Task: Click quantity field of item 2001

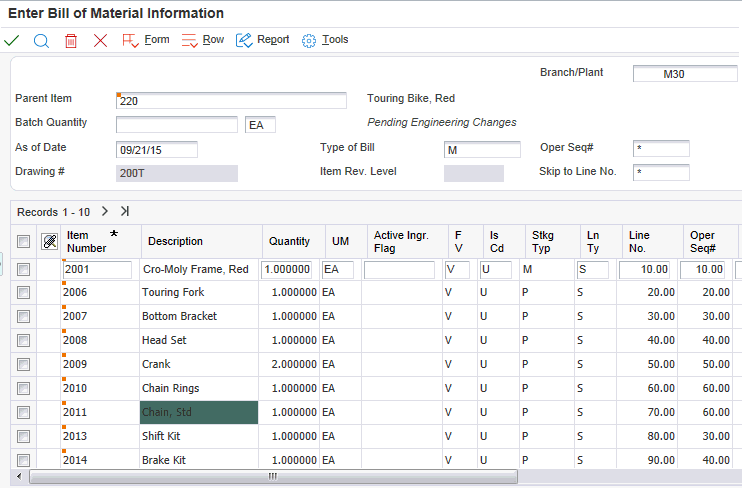Action: (286, 270)
